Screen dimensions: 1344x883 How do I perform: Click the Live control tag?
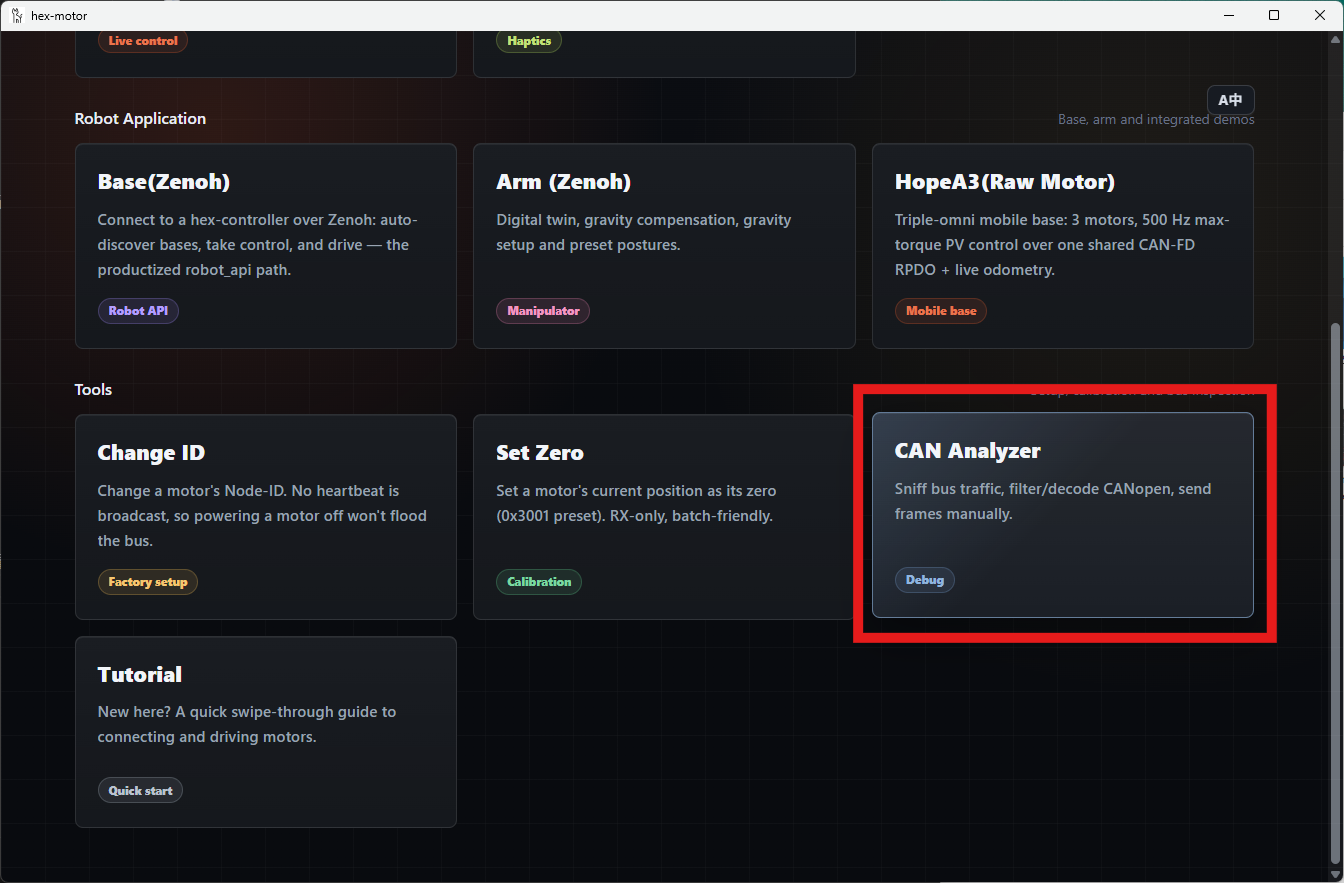(143, 41)
